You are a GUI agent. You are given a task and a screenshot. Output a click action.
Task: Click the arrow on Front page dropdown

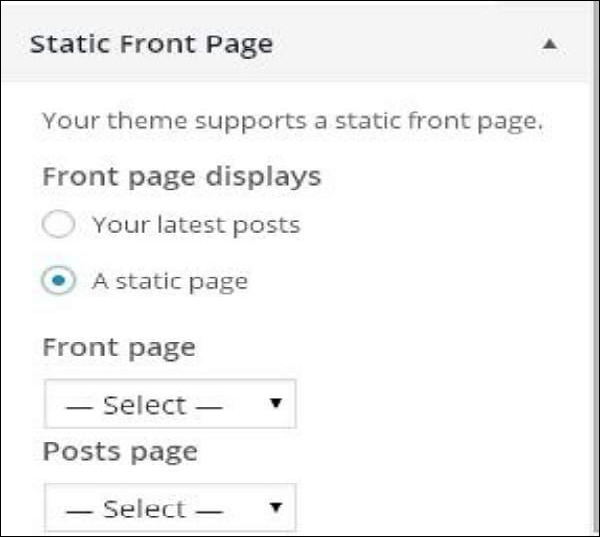click(276, 405)
